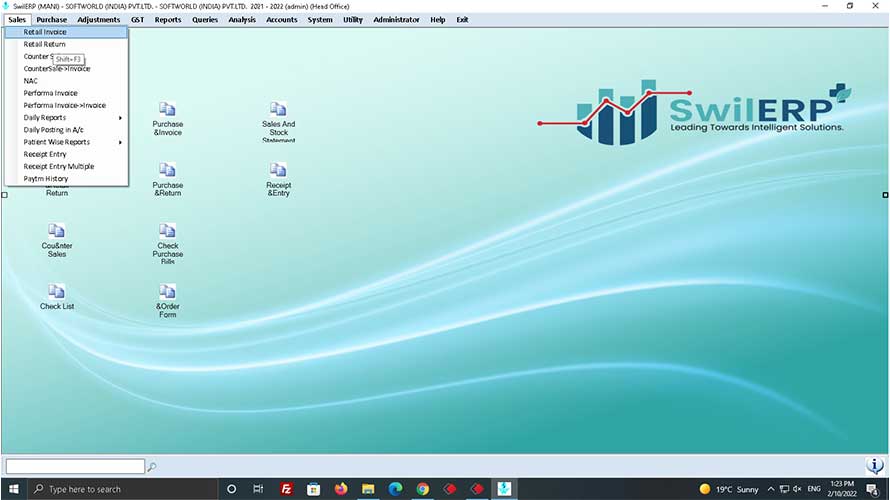Choose Performa Invoice->Invoice entry
This screenshot has height=500, width=890.
click(67, 105)
